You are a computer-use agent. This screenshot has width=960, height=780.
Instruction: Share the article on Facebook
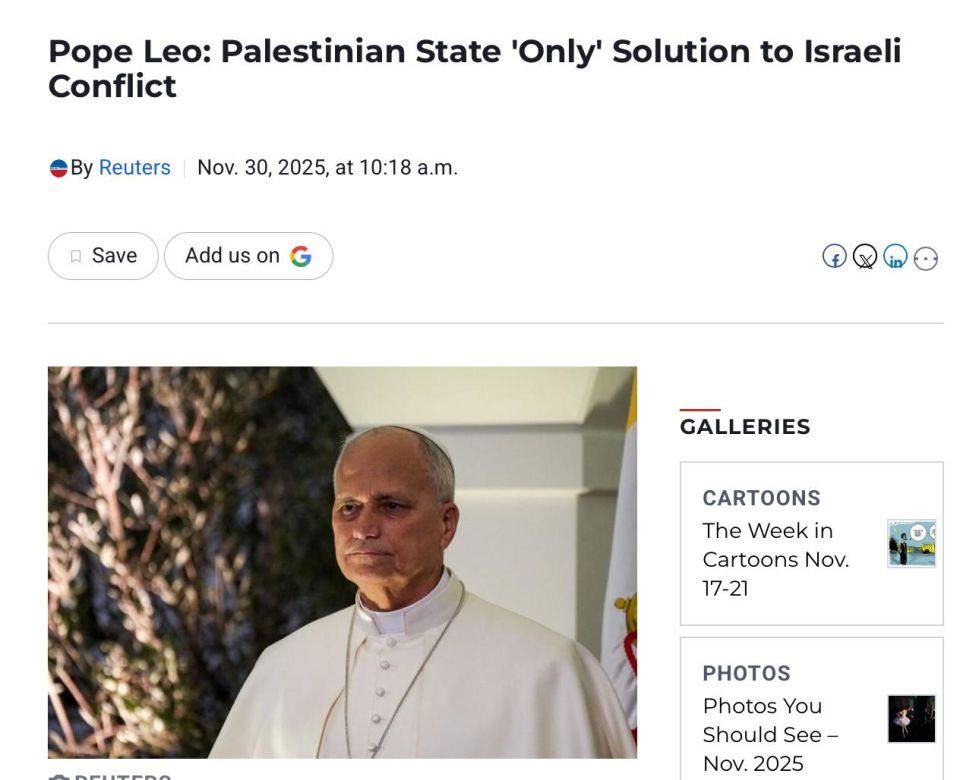834,257
